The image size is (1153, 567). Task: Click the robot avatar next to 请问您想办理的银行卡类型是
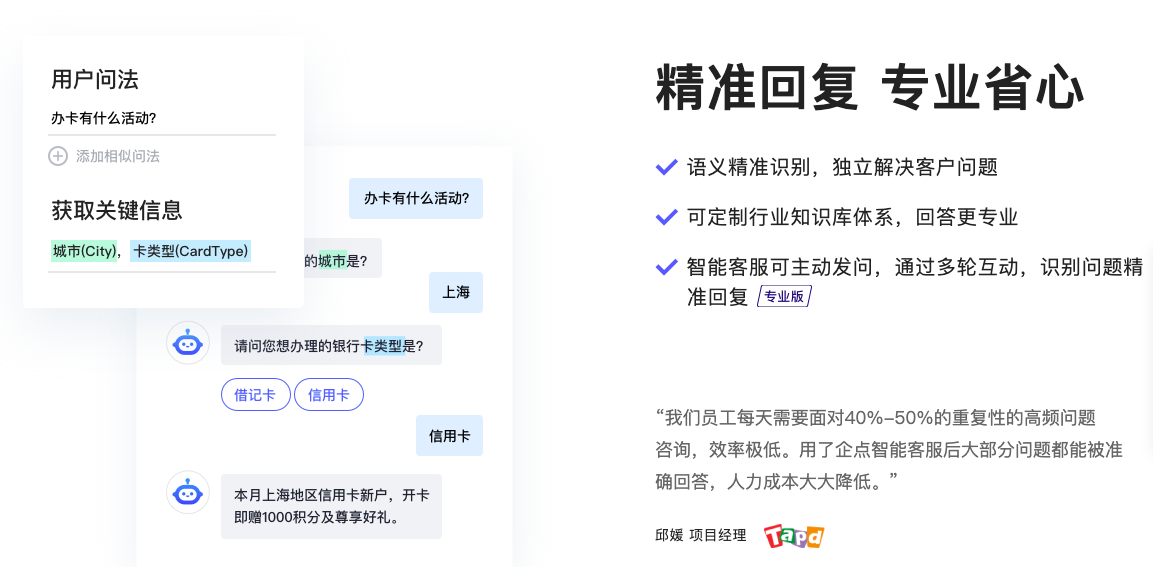[x=188, y=343]
